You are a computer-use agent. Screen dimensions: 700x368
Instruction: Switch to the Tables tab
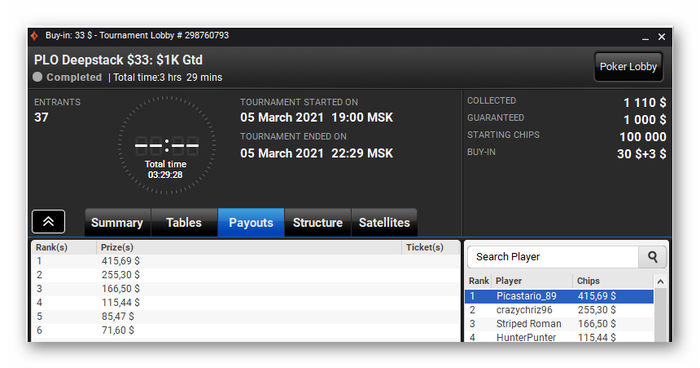[x=184, y=222]
